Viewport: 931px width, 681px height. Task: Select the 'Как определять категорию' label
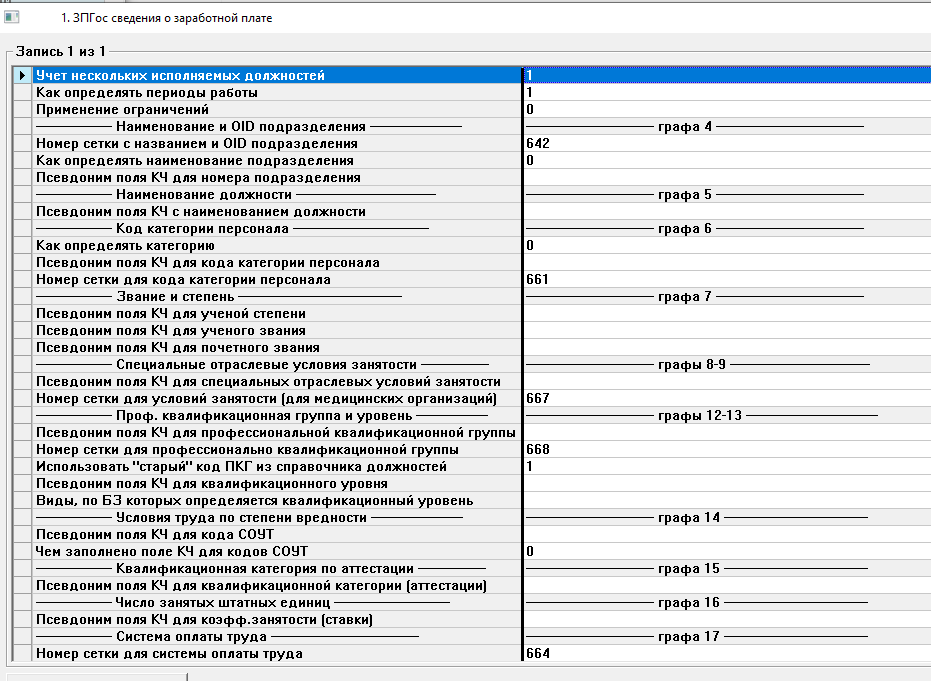pos(125,246)
